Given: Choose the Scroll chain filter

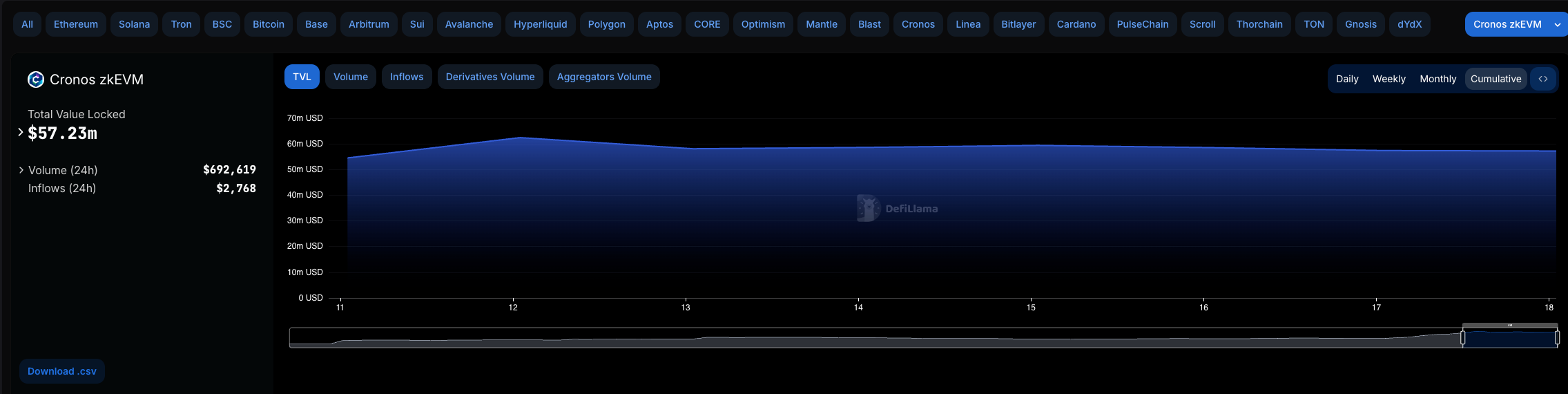Looking at the screenshot, I should pos(1202,24).
